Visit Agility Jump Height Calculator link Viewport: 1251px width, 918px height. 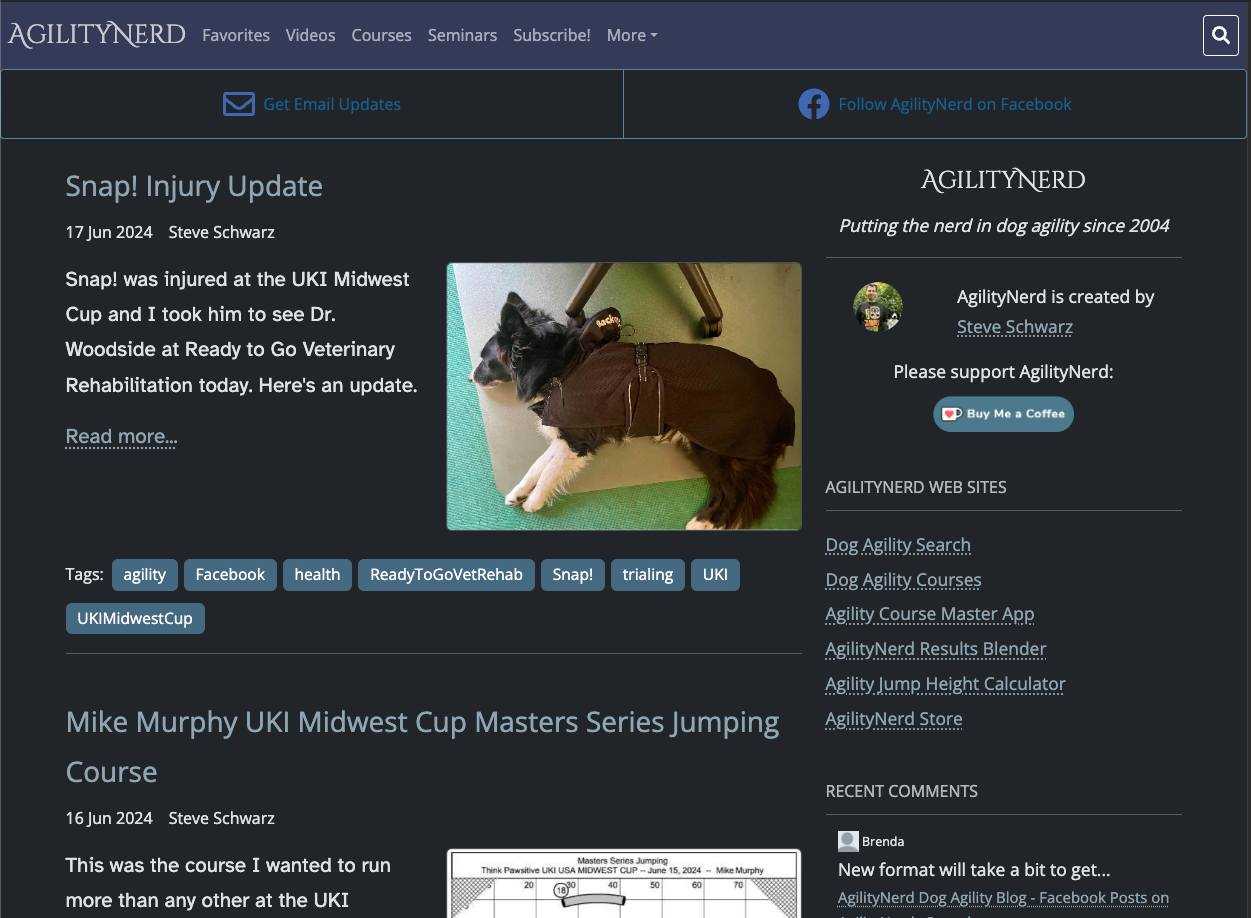point(945,684)
